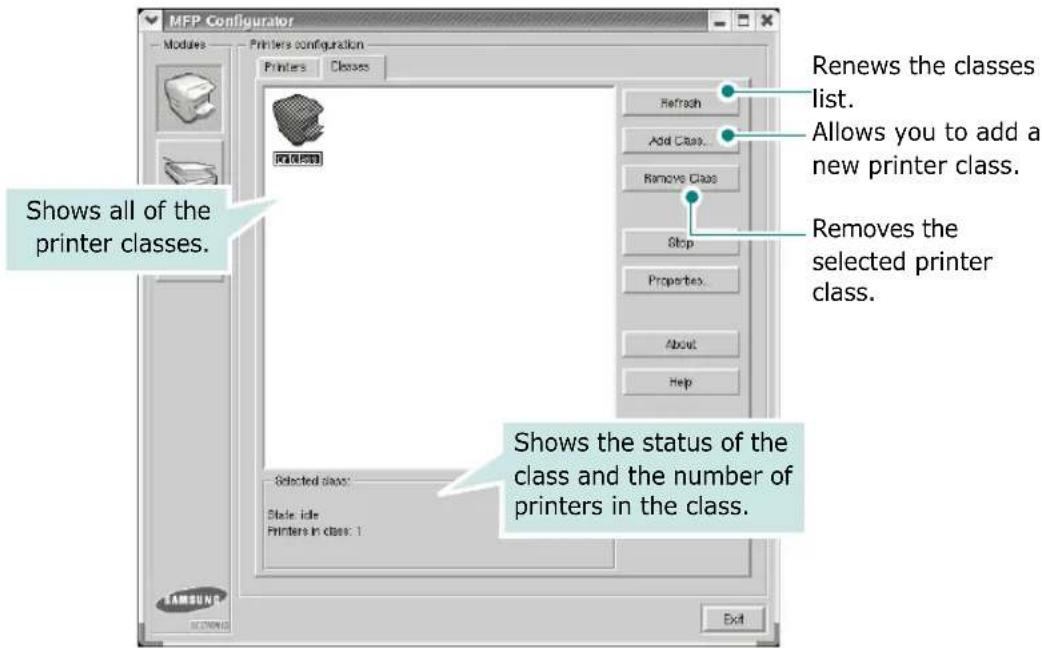Click the 'Printers in class: 1' text
The width and height of the screenshot is (1042, 648).
click(314, 531)
